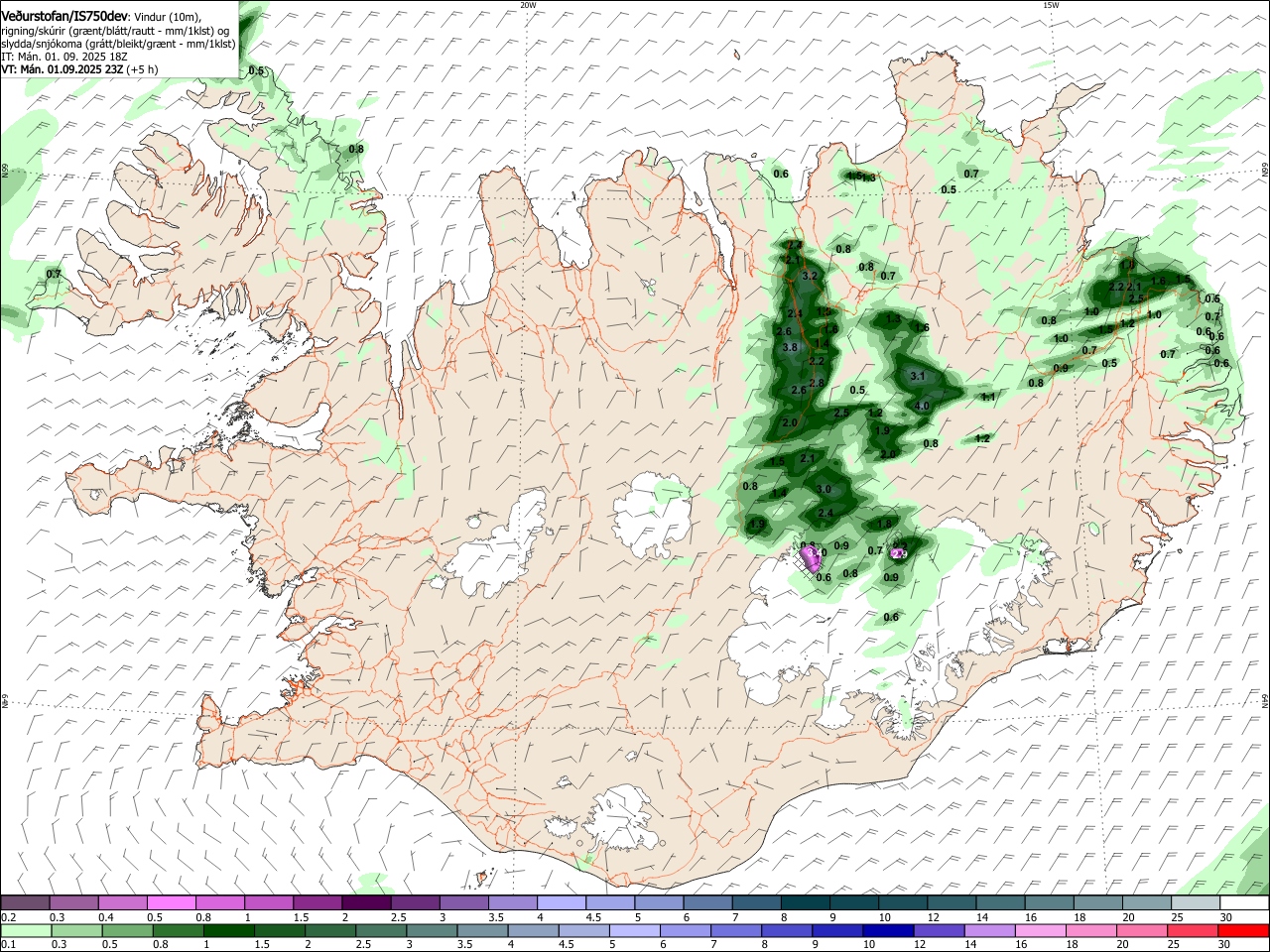1270x952 pixels.
Task: Click the '0.1' label in the lower legend
Action: [x=8, y=944]
